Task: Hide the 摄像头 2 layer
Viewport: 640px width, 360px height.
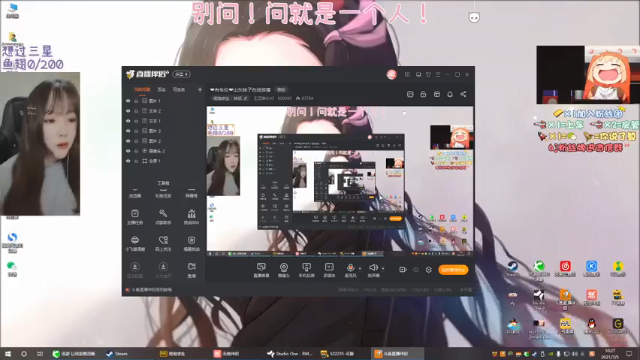Action: [x=128, y=151]
